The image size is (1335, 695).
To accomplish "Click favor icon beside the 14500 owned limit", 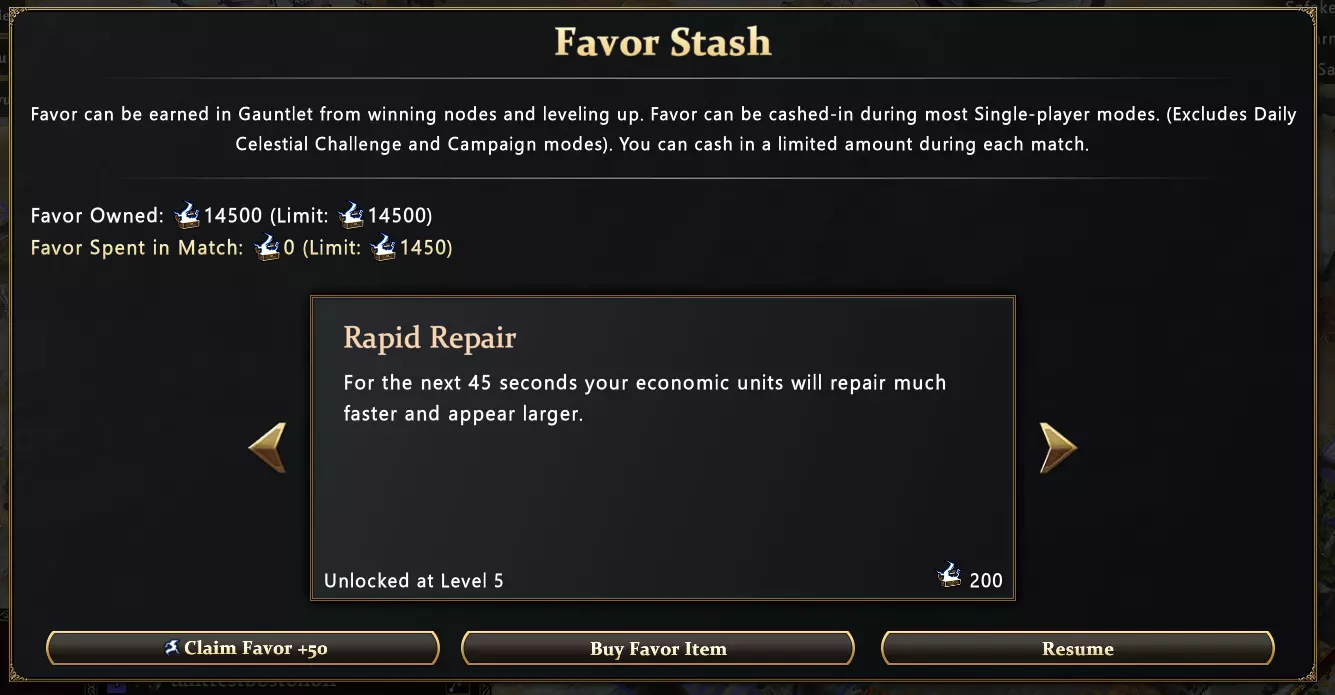I will pyautogui.click(x=351, y=215).
